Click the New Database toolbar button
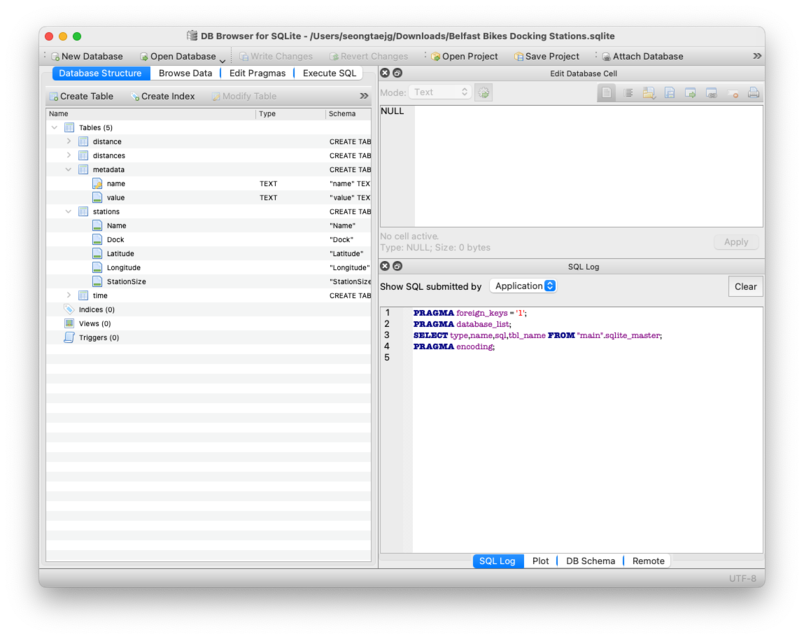 click(87, 56)
